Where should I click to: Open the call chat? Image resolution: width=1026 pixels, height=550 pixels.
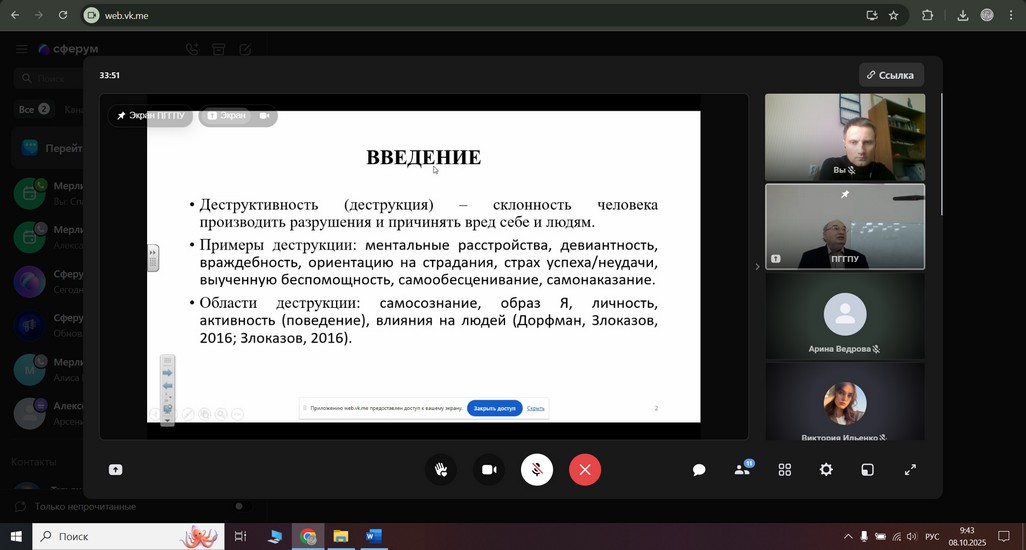pos(699,470)
